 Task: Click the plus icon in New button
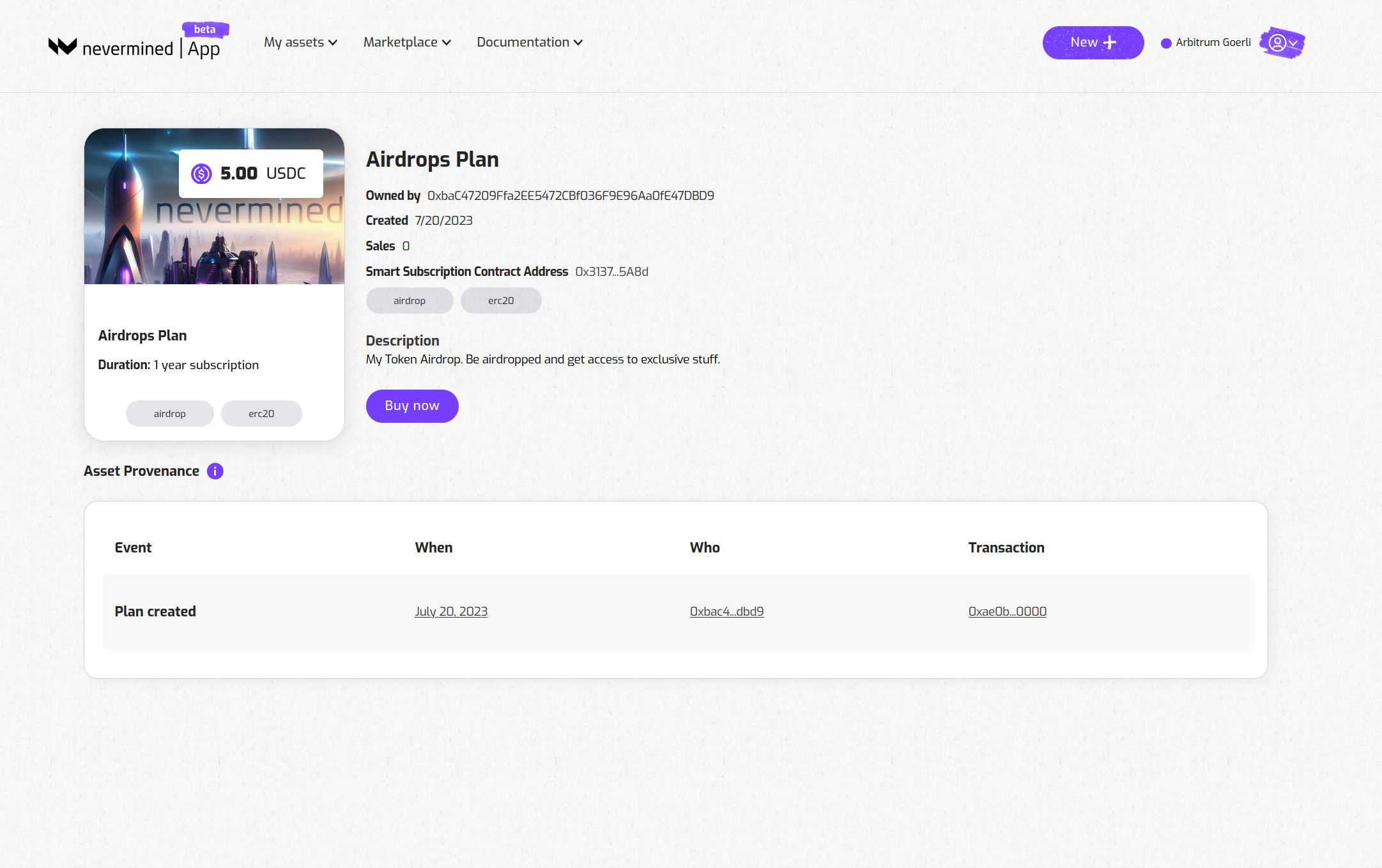1110,43
